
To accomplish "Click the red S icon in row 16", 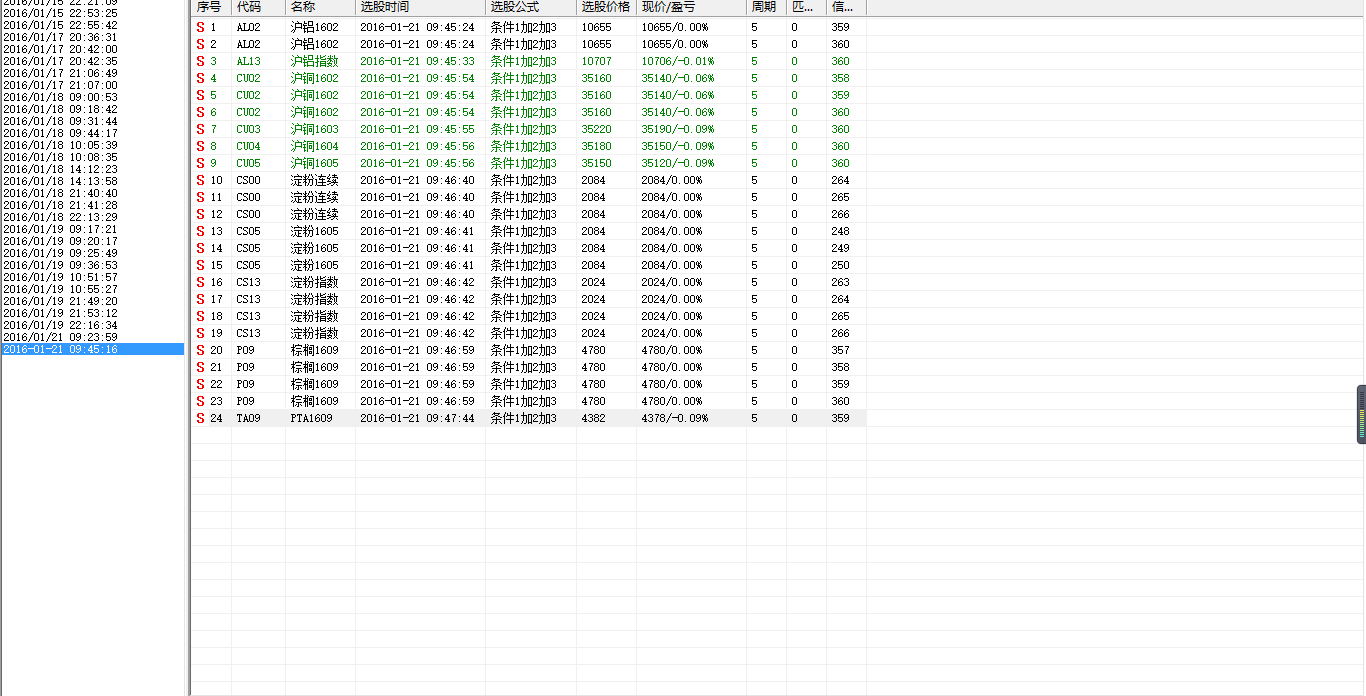I will pyautogui.click(x=200, y=282).
